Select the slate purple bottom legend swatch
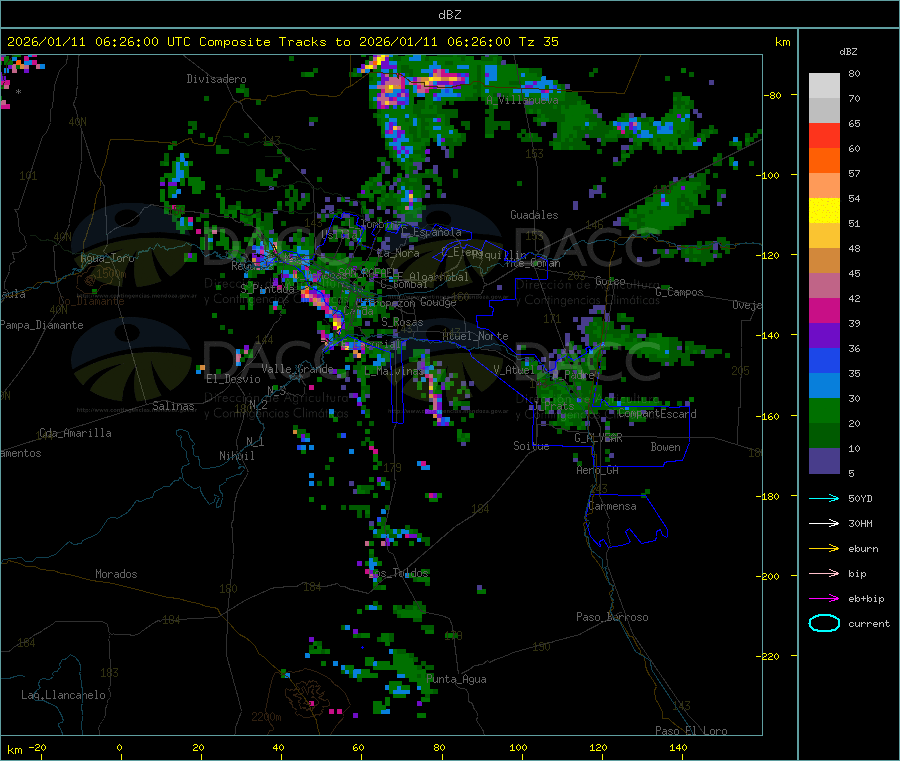900x761 pixels. (x=824, y=461)
